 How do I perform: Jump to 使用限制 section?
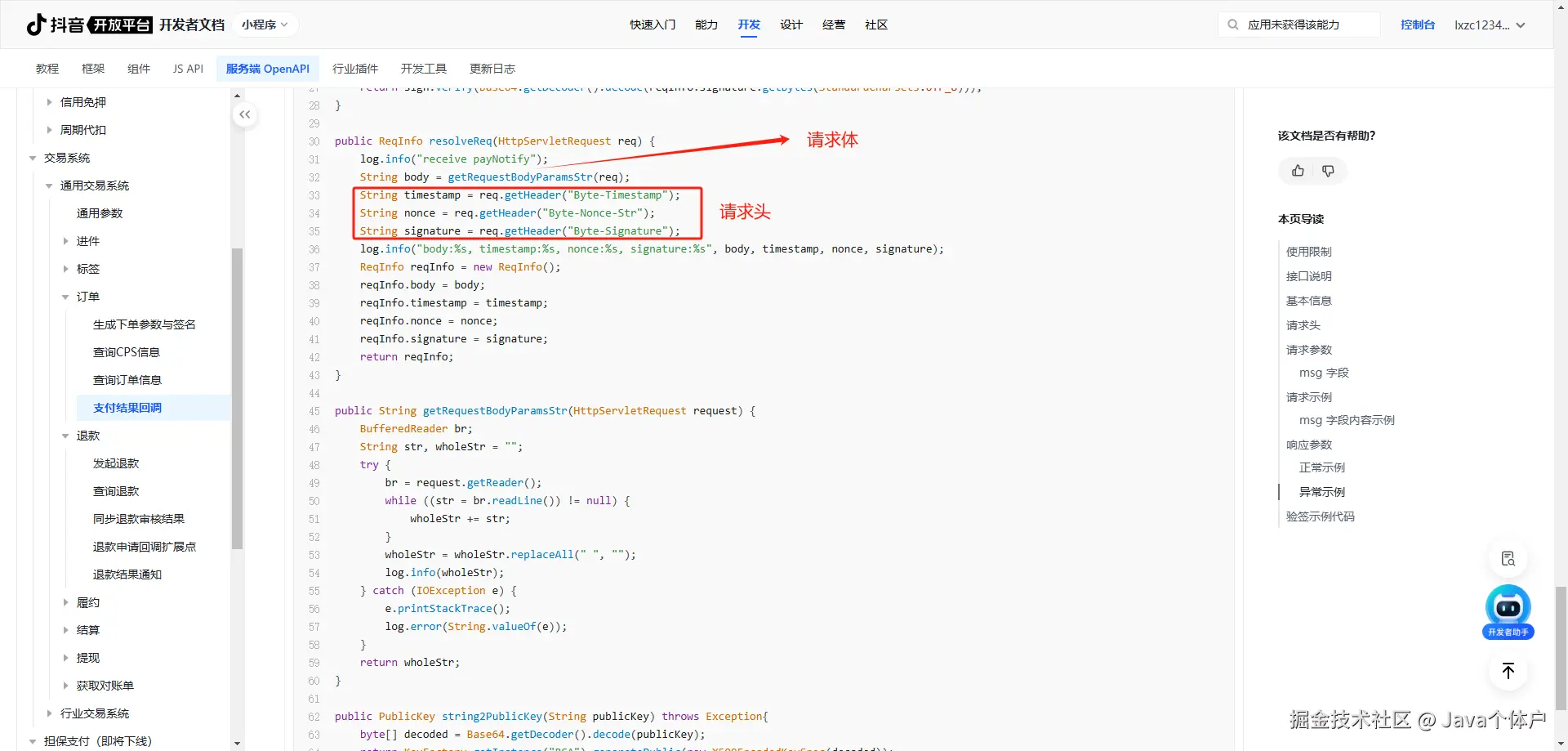point(1309,252)
